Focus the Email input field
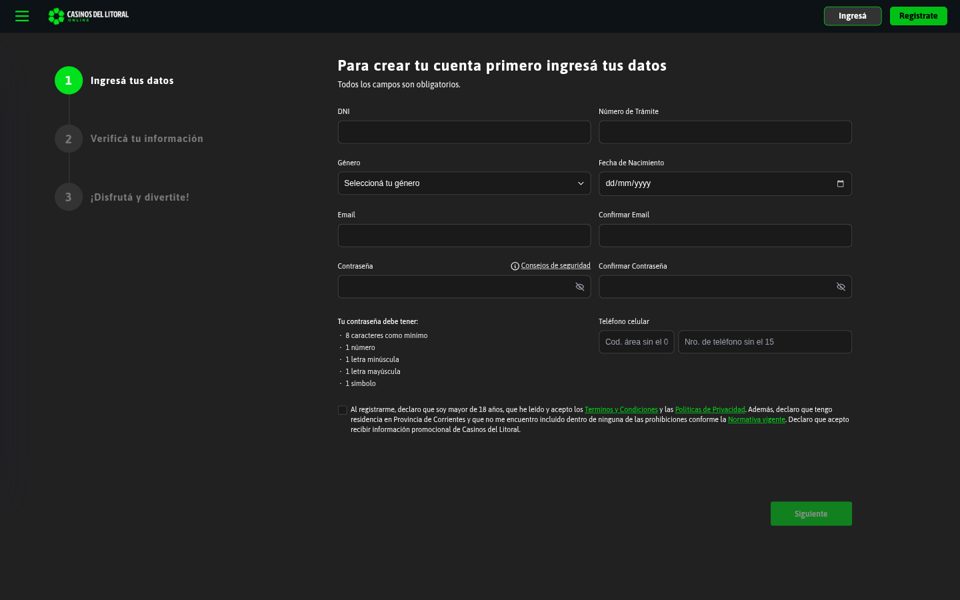 pyautogui.click(x=464, y=236)
